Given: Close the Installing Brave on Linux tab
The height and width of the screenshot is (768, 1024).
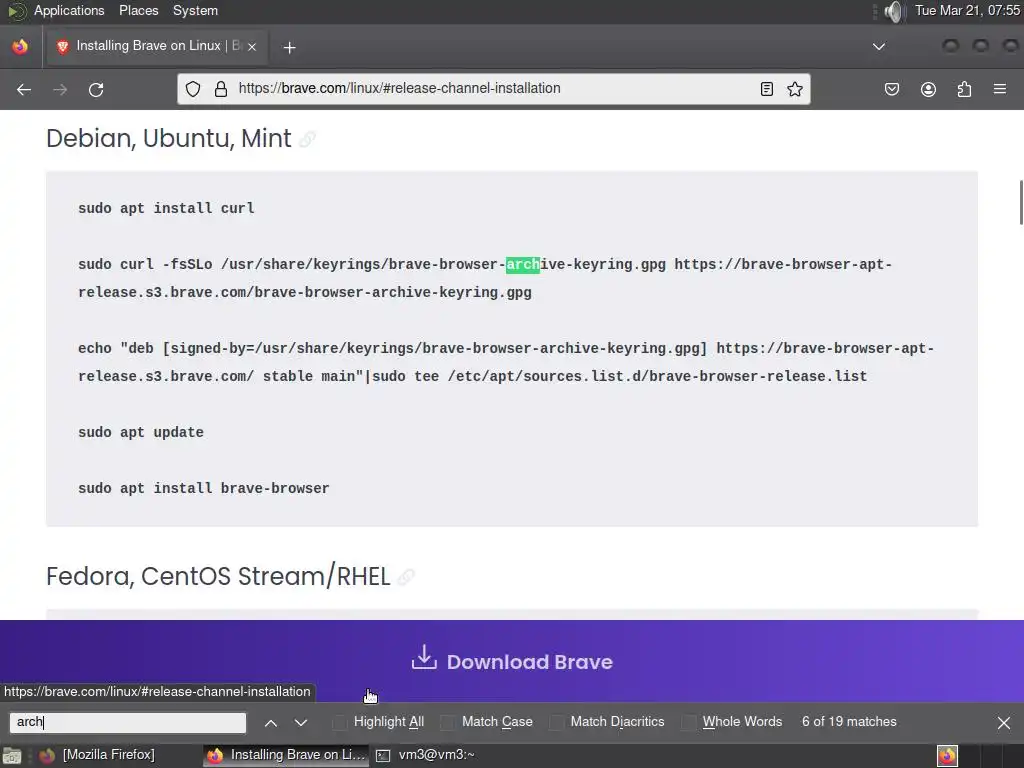Looking at the screenshot, I should pyautogui.click(x=251, y=46).
